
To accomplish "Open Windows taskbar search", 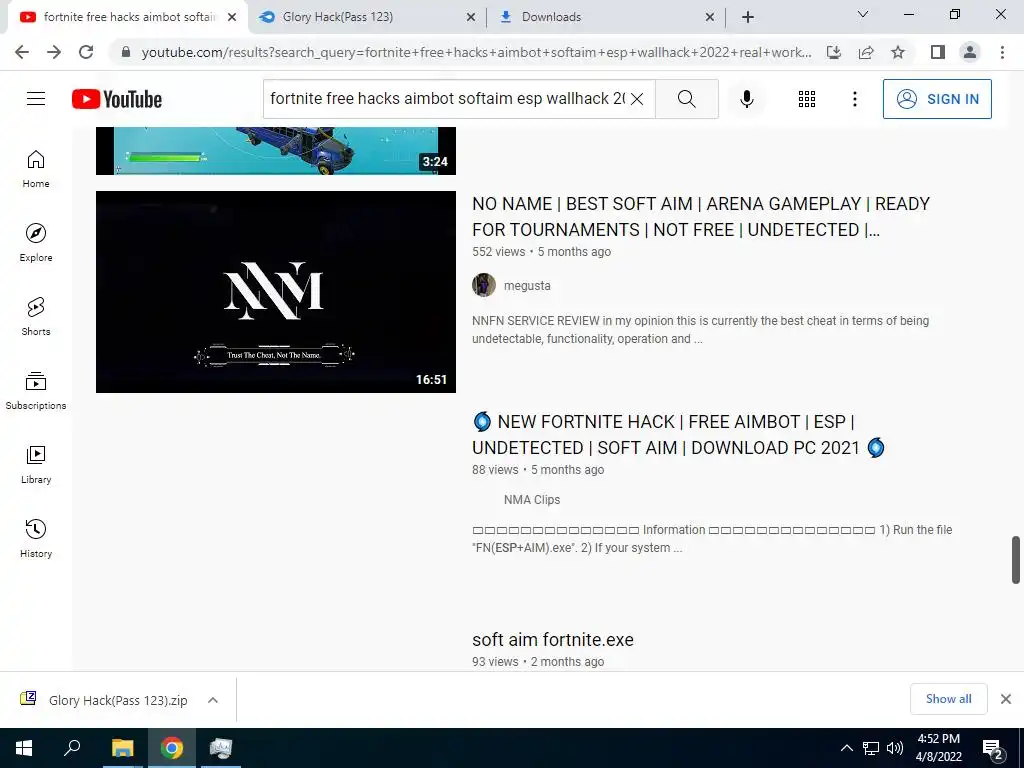I will pos(72,748).
